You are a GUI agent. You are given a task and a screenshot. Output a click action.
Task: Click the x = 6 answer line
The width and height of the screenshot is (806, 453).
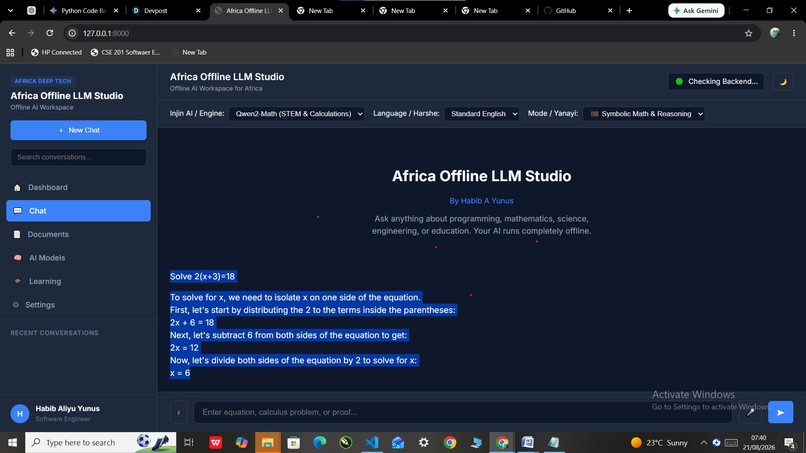[x=180, y=373]
